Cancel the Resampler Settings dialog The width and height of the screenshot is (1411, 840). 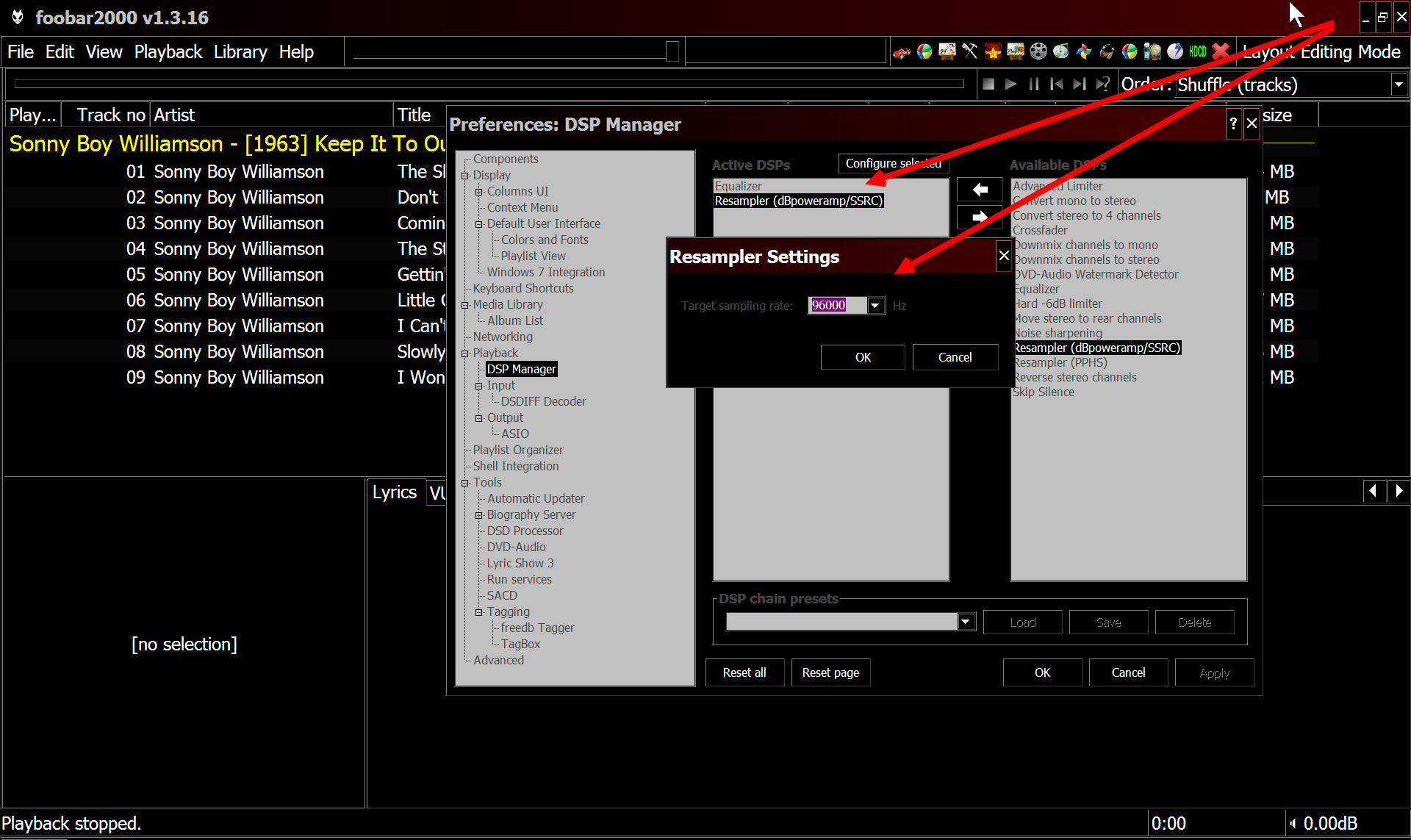coord(955,357)
